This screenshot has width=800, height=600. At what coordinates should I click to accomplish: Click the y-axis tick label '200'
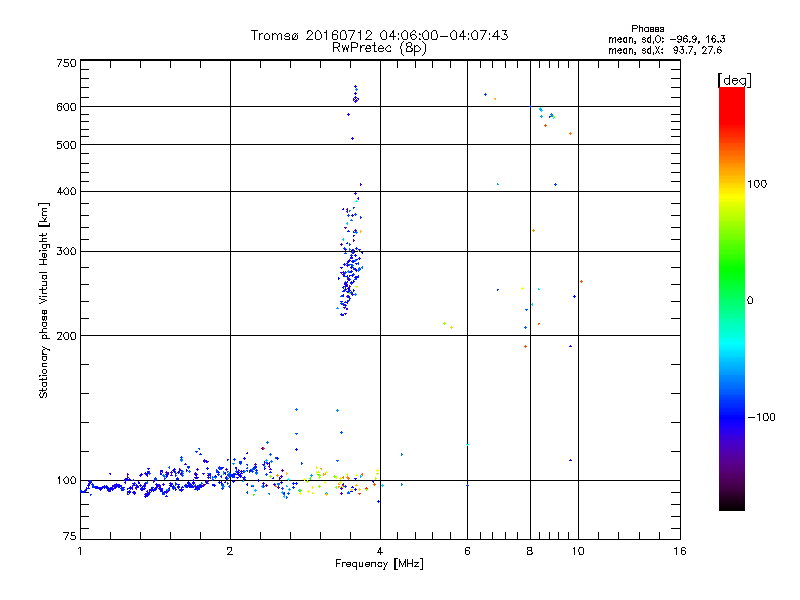point(66,336)
